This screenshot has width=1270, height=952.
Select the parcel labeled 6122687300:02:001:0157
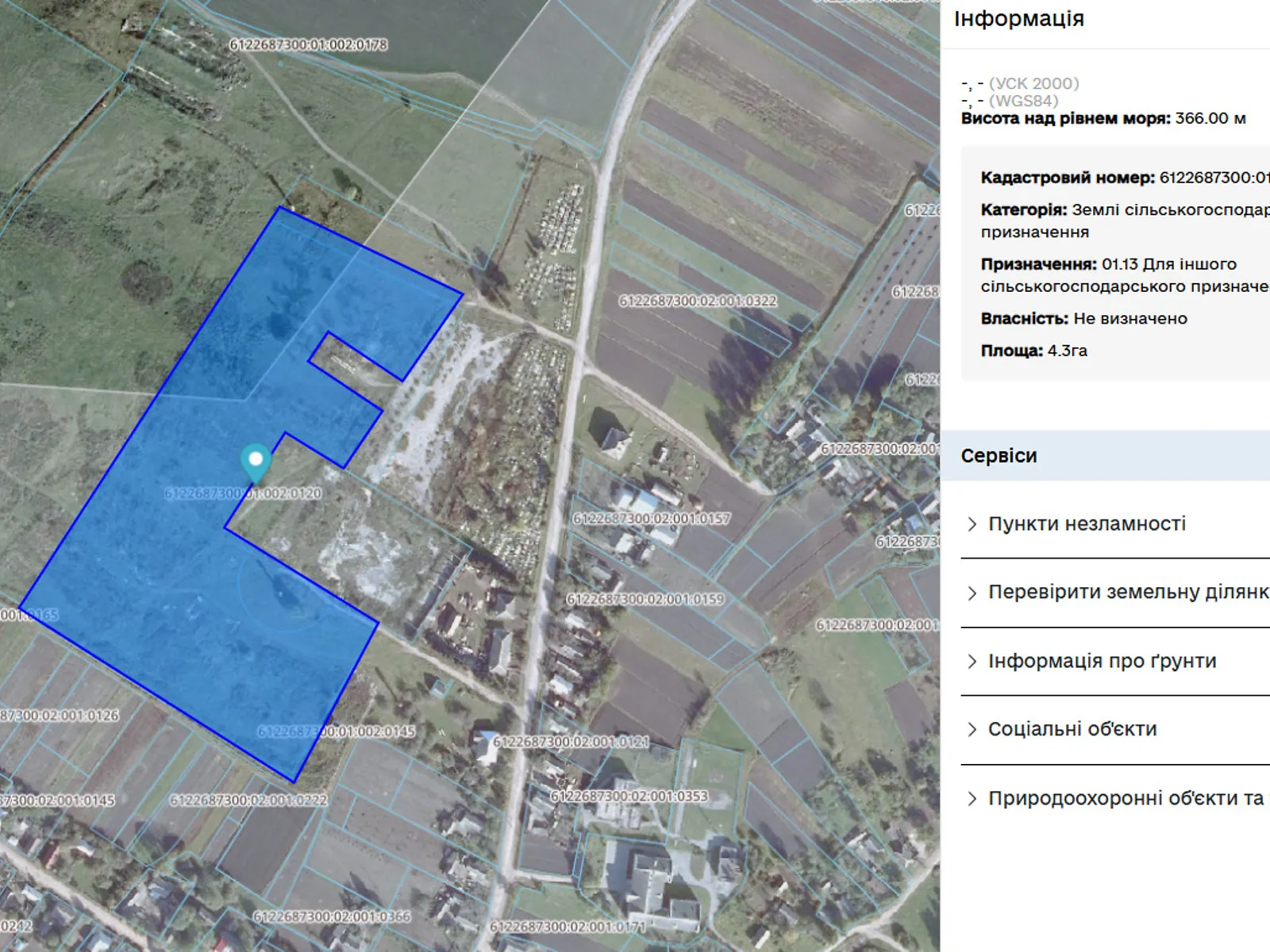[652, 519]
